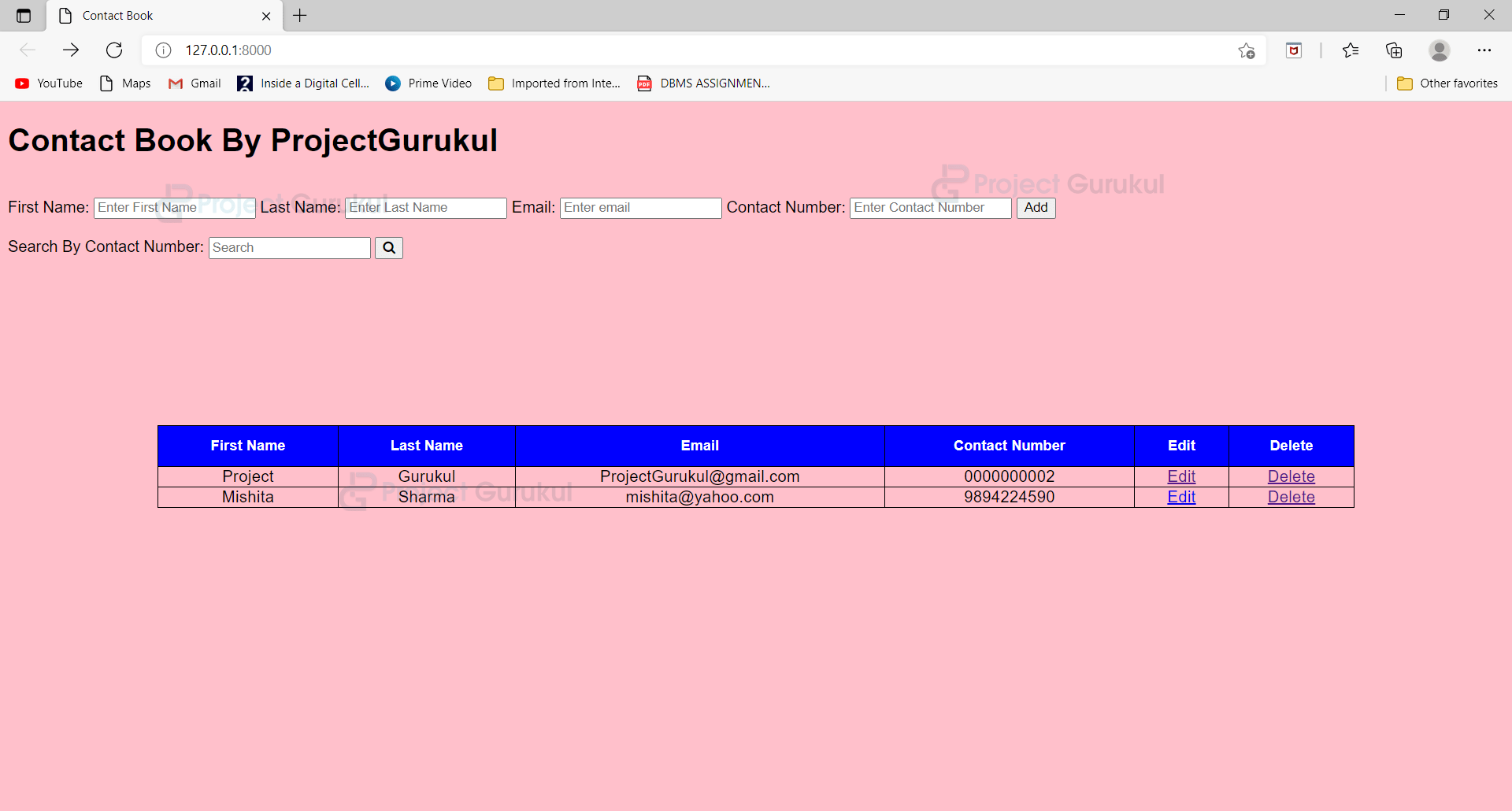Open the Imported from Internet Explorer folder
Screen dimensions: 1512x811
coord(554,83)
